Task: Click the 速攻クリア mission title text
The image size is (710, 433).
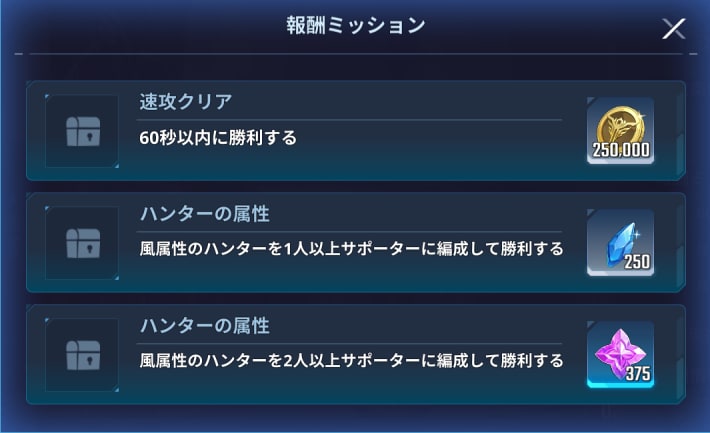Action: coord(188,103)
